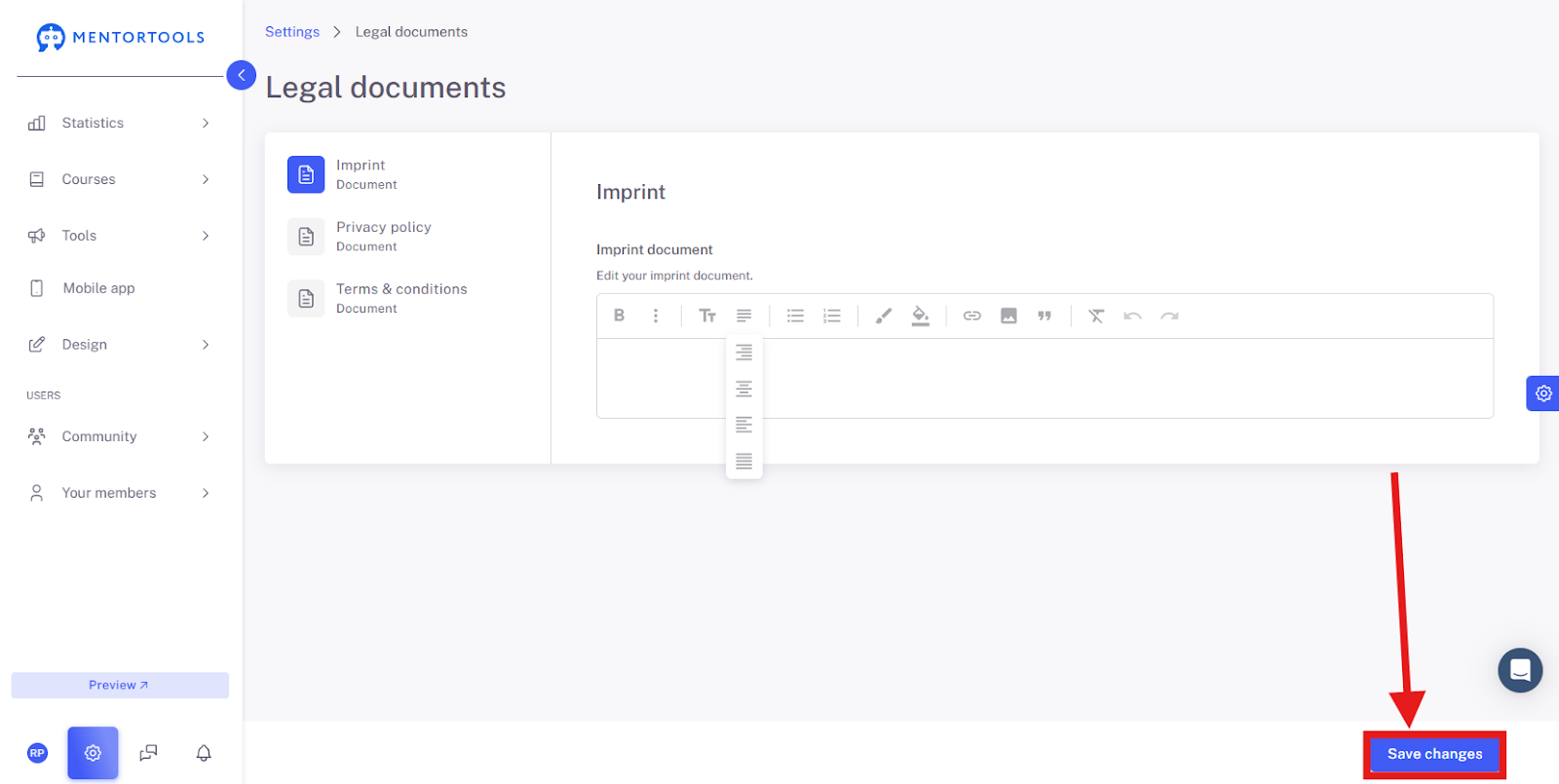Insert a block quote
Image resolution: width=1559 pixels, height=784 pixels.
coord(1045,316)
